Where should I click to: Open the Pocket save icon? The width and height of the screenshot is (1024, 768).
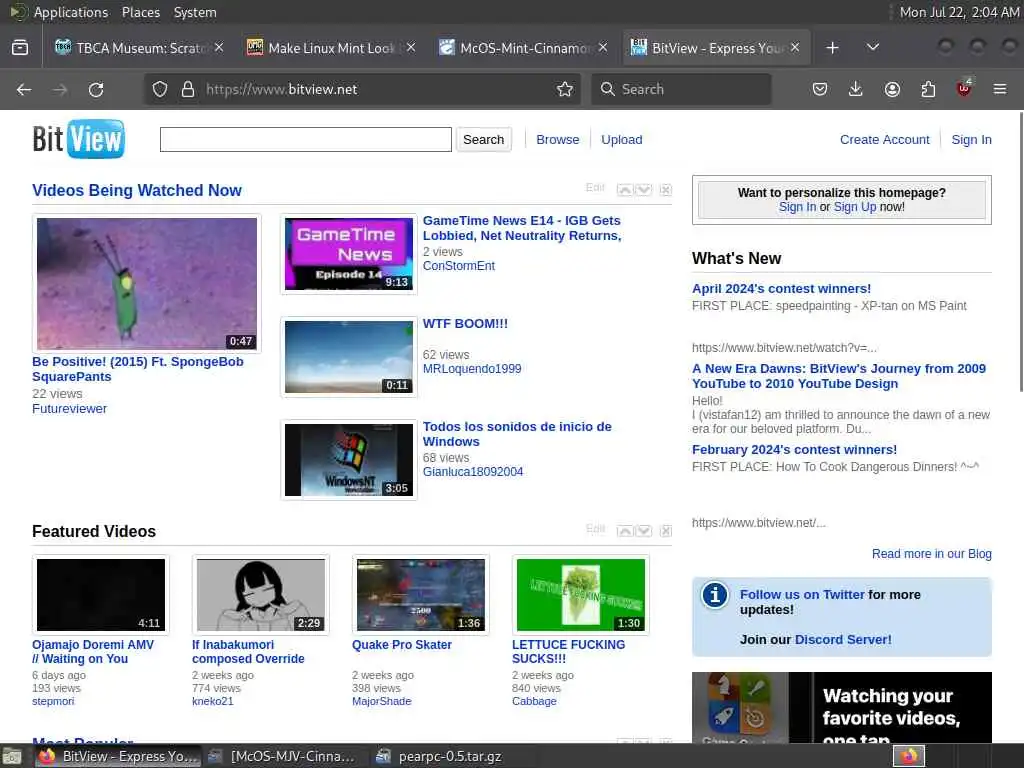pos(820,89)
